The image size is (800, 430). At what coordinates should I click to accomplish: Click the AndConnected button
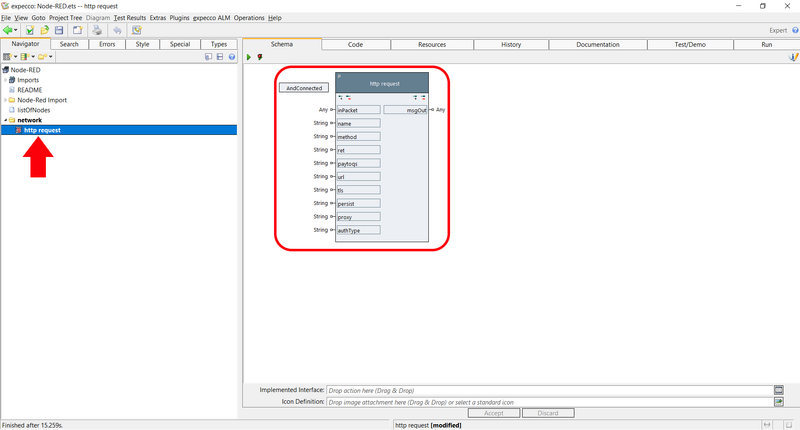[x=304, y=88]
